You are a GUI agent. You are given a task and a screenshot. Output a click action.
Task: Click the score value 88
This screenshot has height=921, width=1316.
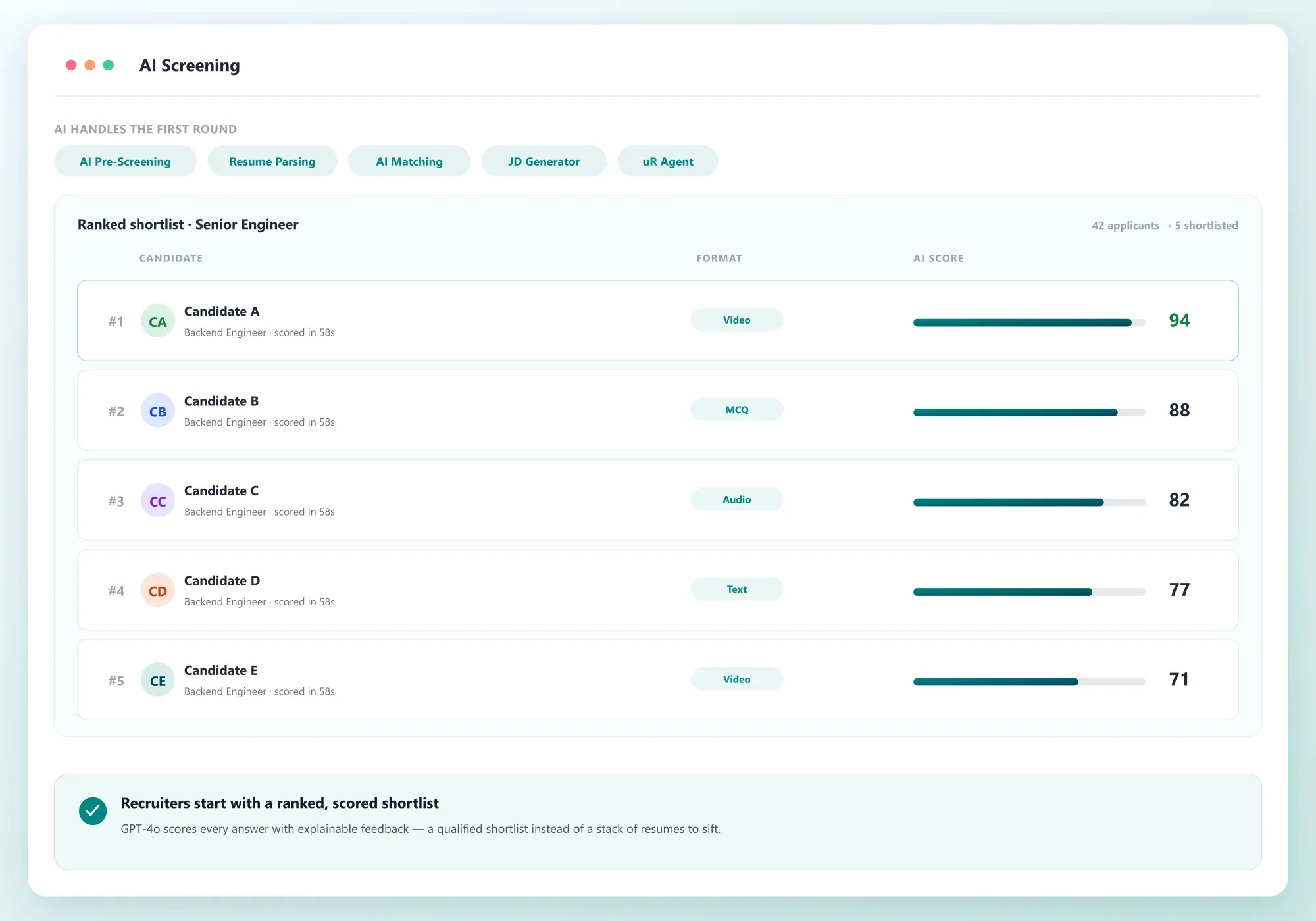click(x=1179, y=410)
